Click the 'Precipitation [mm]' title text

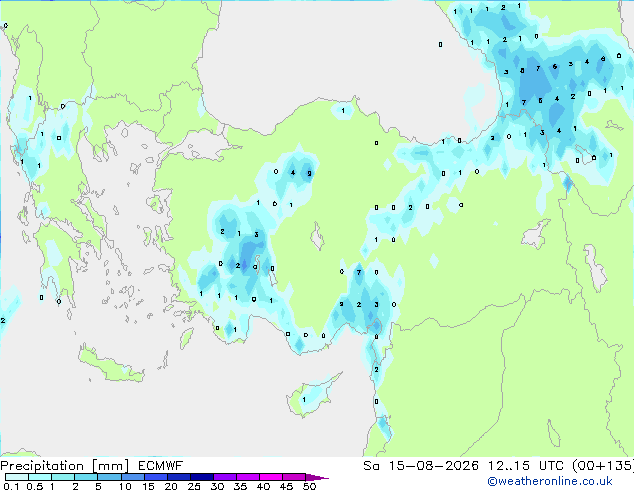(x=65, y=466)
